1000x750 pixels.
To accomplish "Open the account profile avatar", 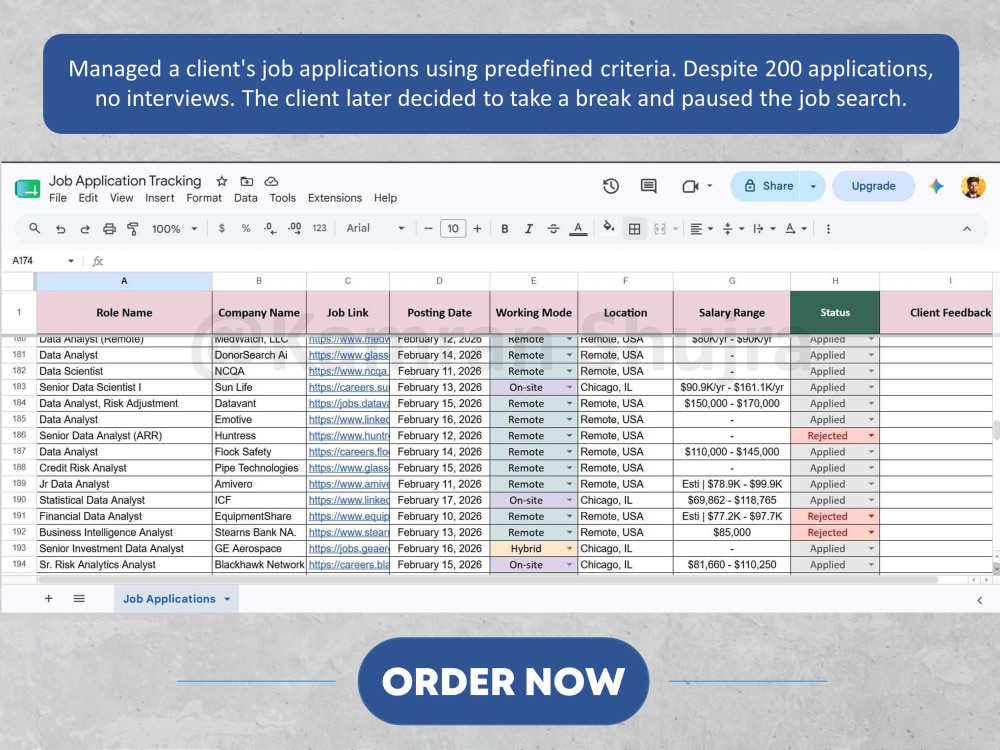I will click(x=973, y=186).
